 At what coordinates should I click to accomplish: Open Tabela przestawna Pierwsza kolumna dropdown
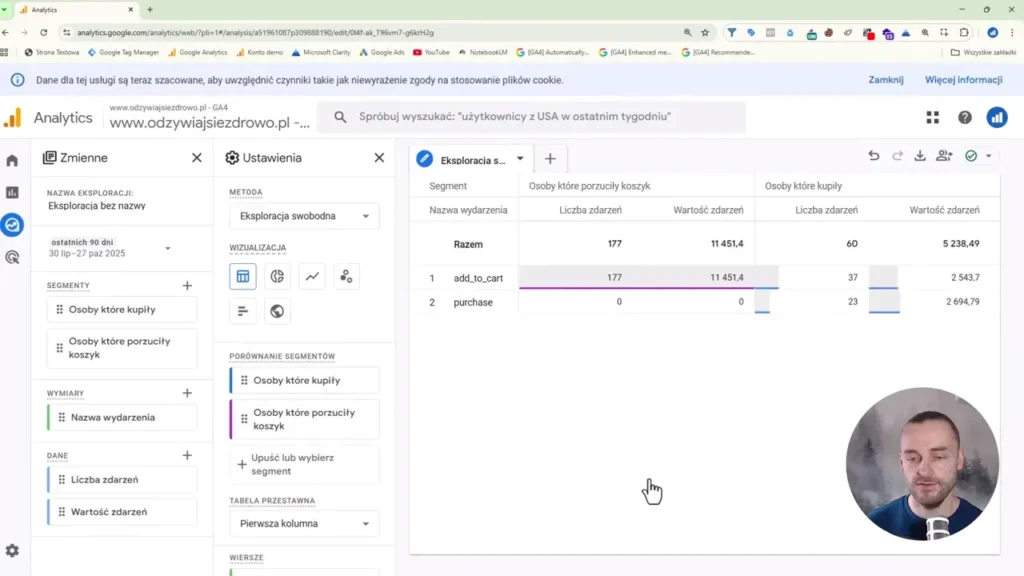pos(304,524)
